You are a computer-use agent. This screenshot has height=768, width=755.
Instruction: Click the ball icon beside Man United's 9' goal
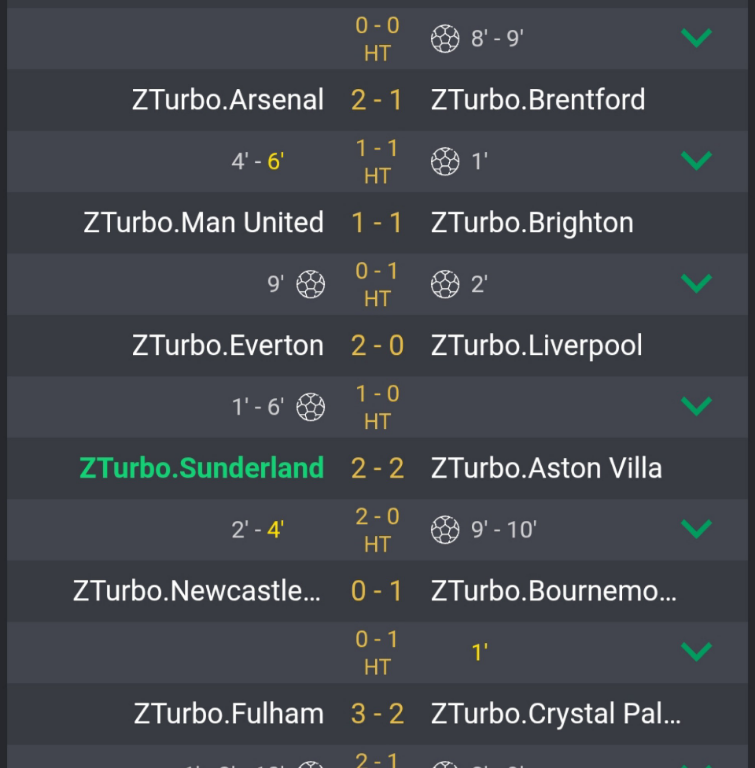(x=311, y=284)
